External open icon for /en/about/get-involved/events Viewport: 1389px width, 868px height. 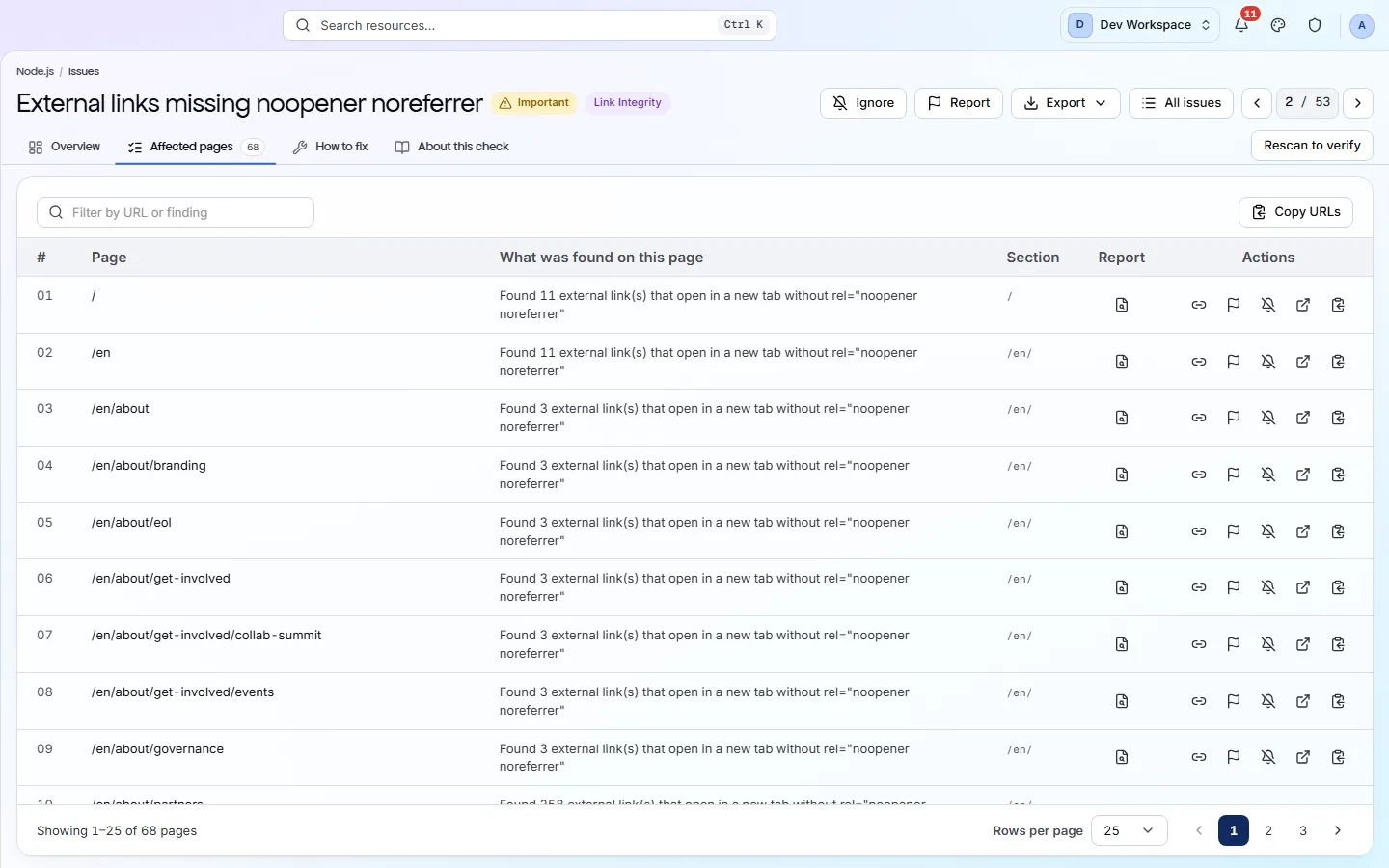coord(1303,701)
